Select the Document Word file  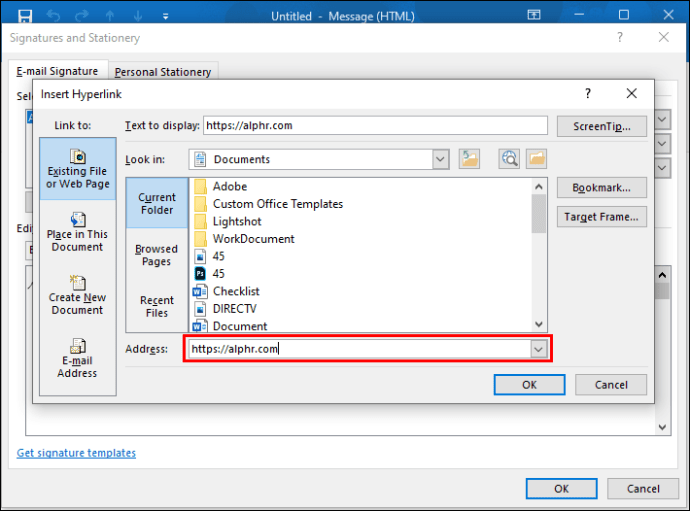[230, 326]
